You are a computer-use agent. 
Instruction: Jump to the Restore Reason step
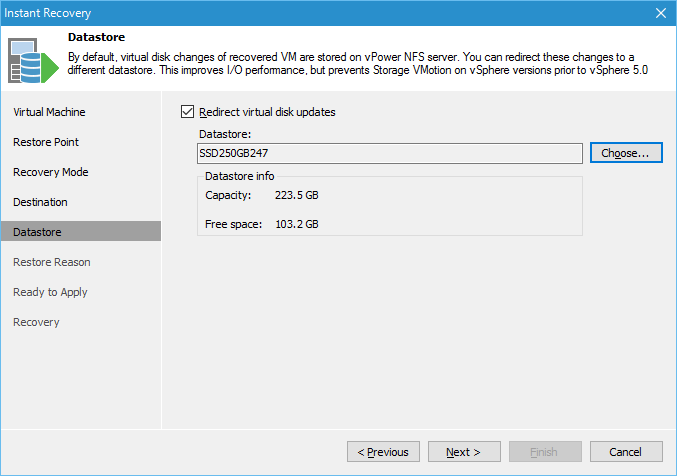52,262
